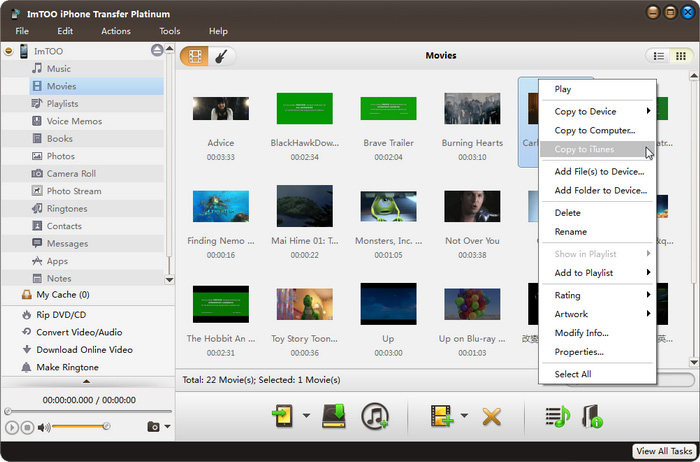Screen dimensions: 700x462
Task: Click the View All Tasks button
Action: pyautogui.click(x=664, y=451)
